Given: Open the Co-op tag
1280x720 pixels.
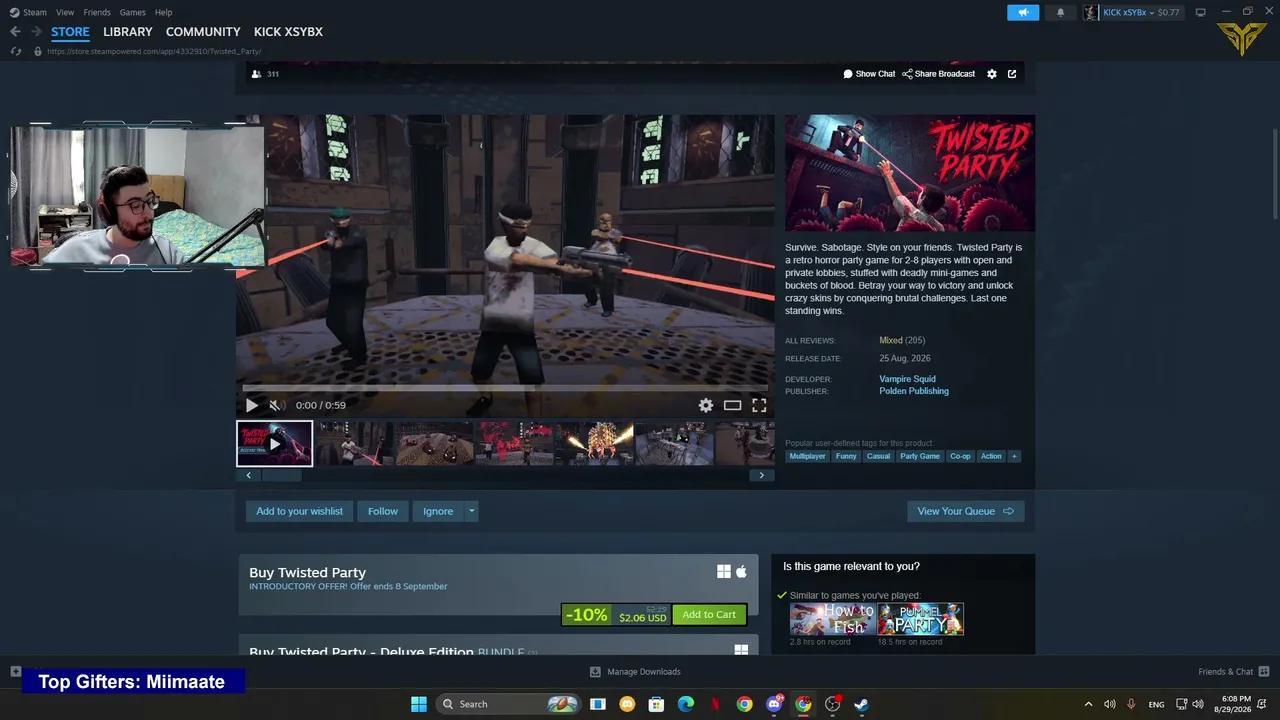Looking at the screenshot, I should point(960,456).
